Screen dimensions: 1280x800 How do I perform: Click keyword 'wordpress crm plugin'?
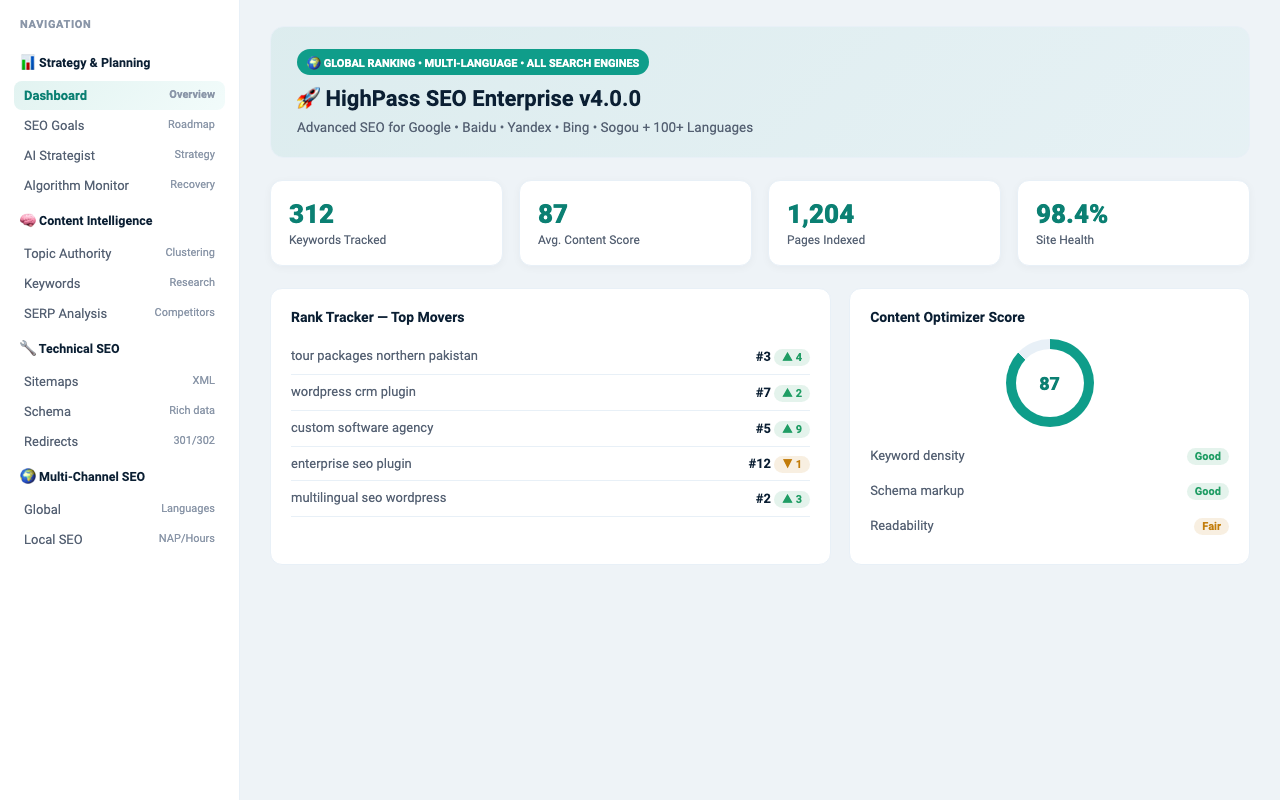(353, 392)
